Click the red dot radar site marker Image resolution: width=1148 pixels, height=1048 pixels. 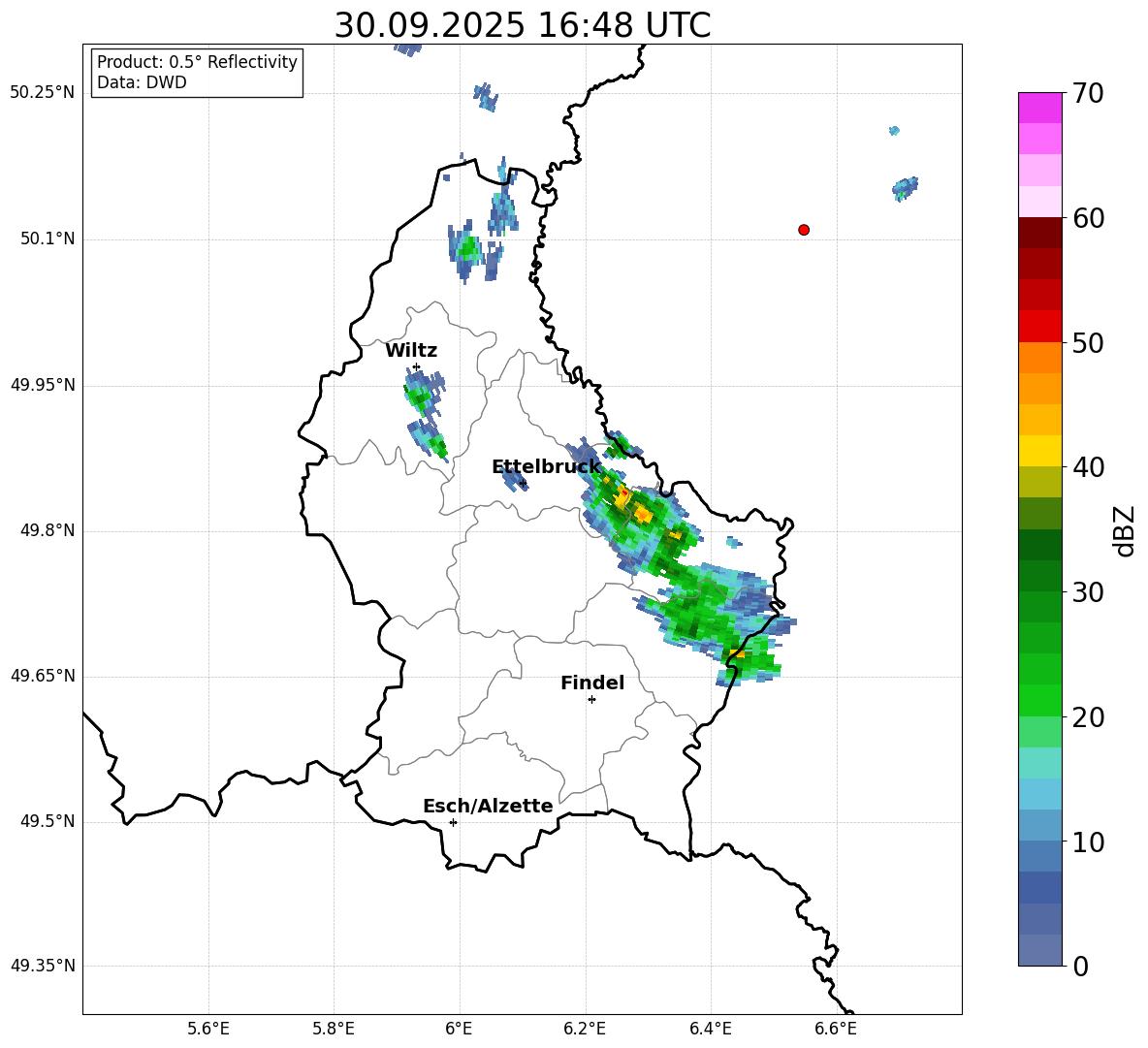(x=804, y=230)
